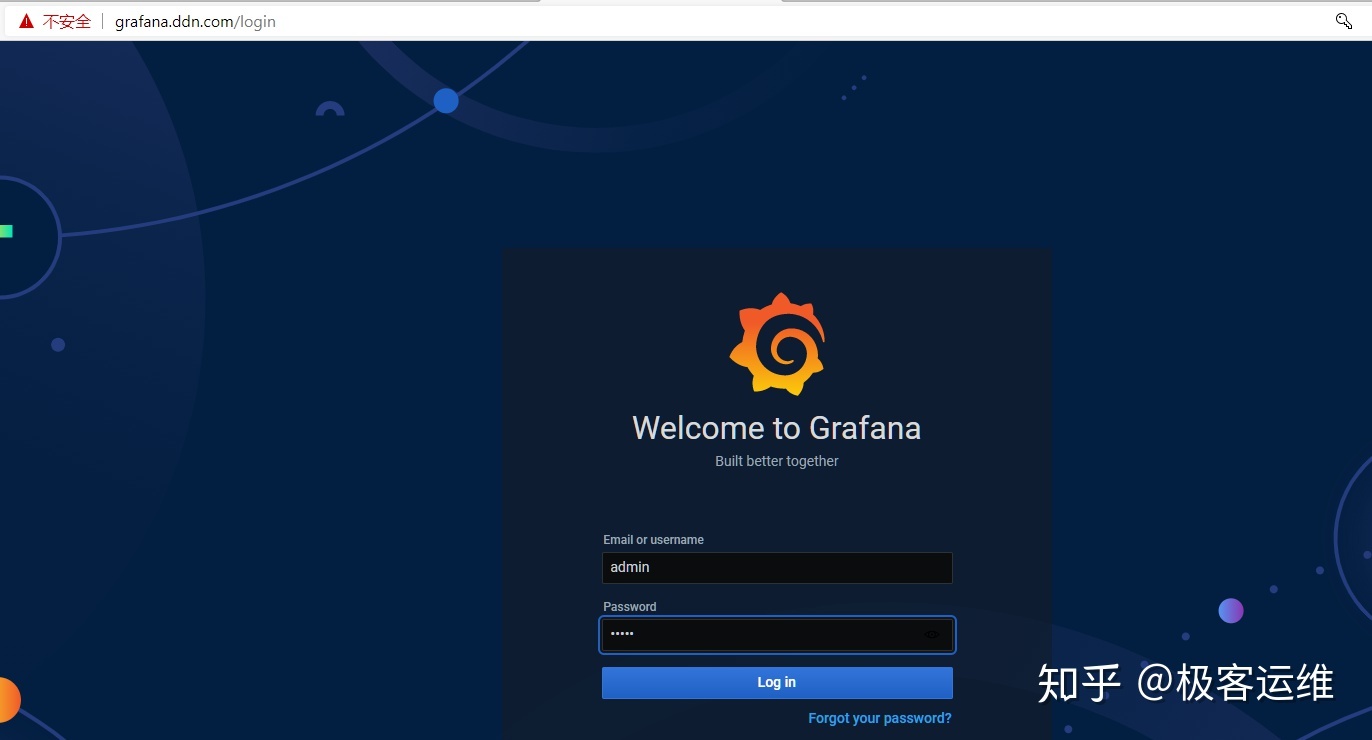Click the Email or username label
Image resolution: width=1372 pixels, height=740 pixels.
pyautogui.click(x=653, y=540)
